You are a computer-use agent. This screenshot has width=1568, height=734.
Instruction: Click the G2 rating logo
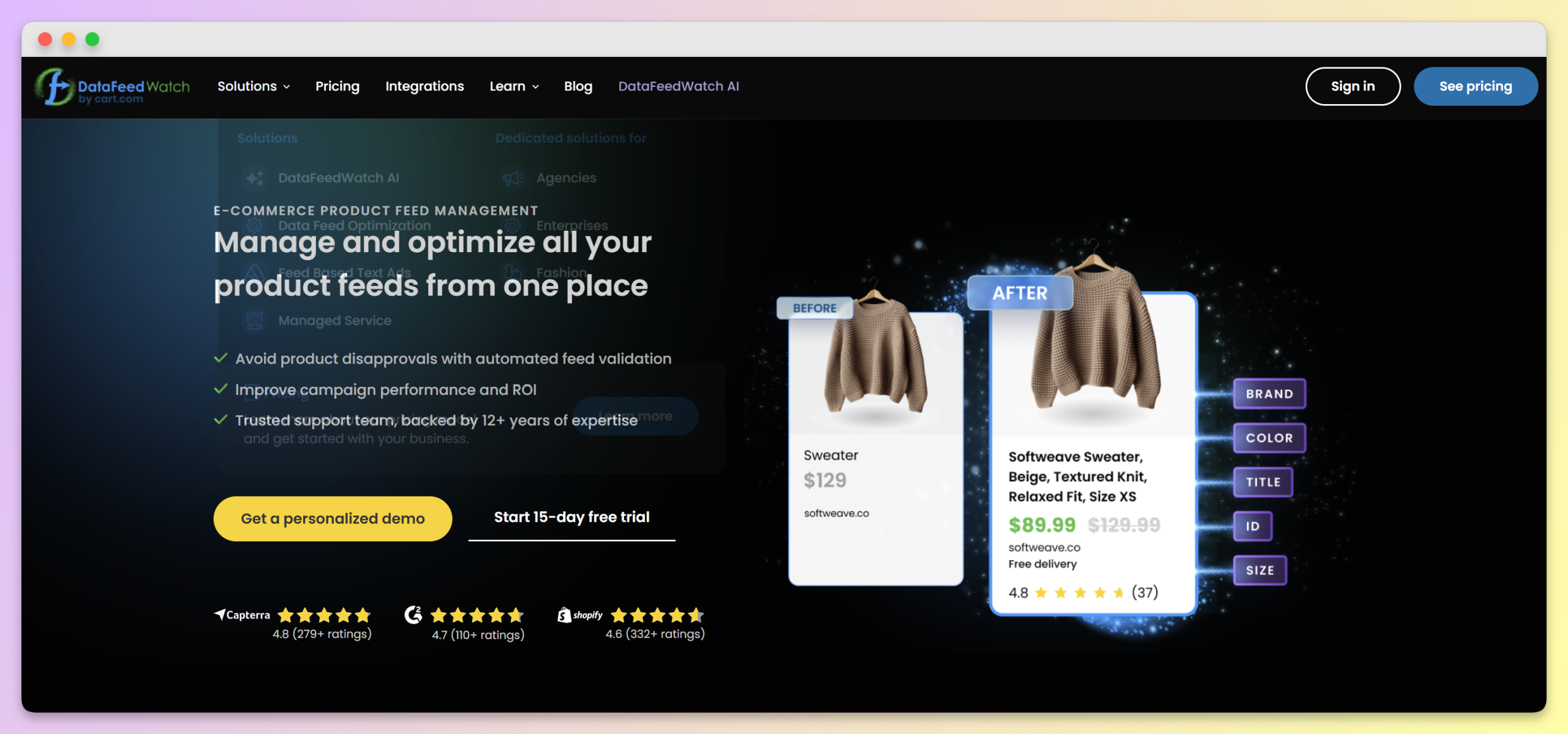(x=413, y=615)
